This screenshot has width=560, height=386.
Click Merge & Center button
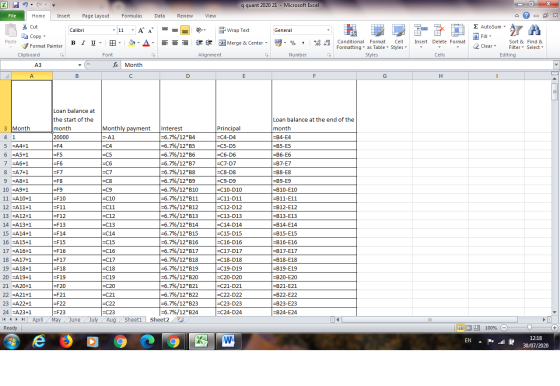click(241, 43)
